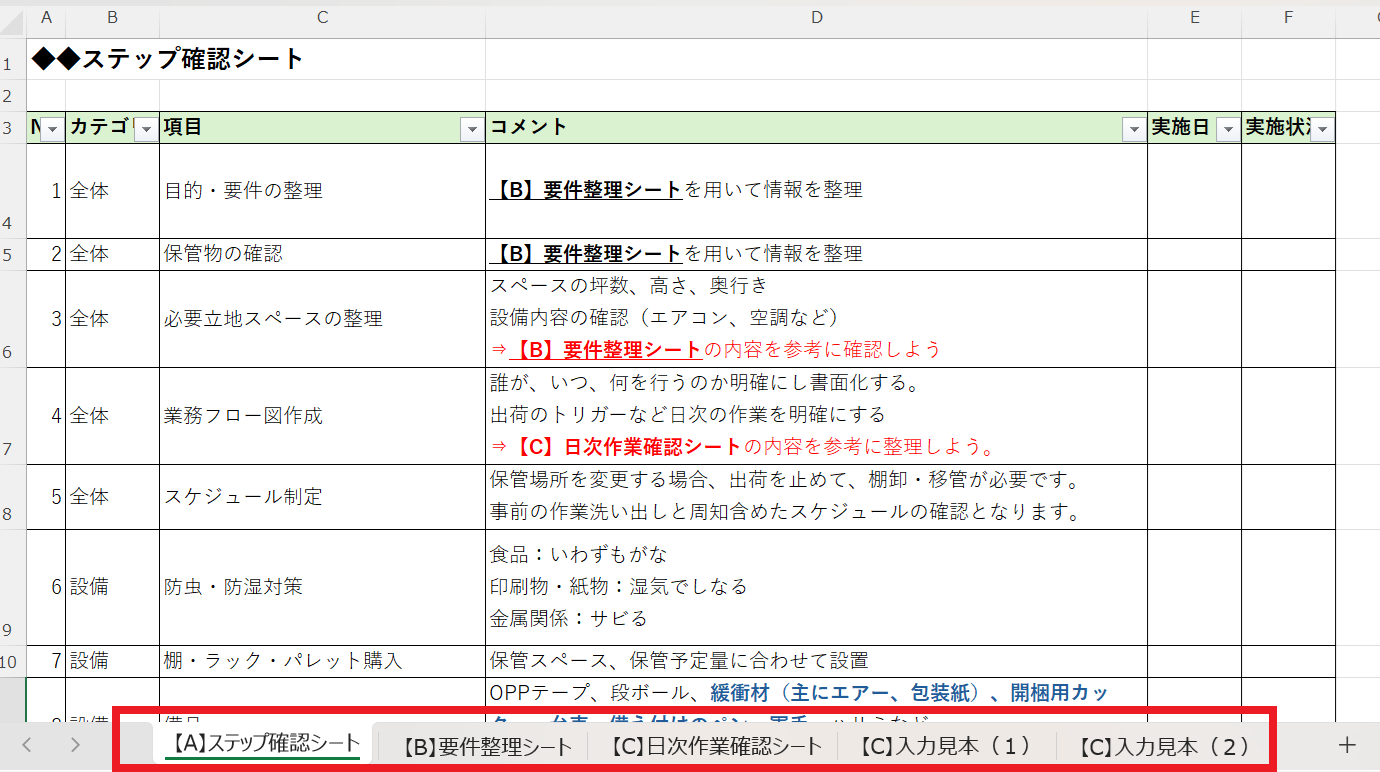Select column C header
Image resolution: width=1380 pixels, height=772 pixels.
click(322, 17)
